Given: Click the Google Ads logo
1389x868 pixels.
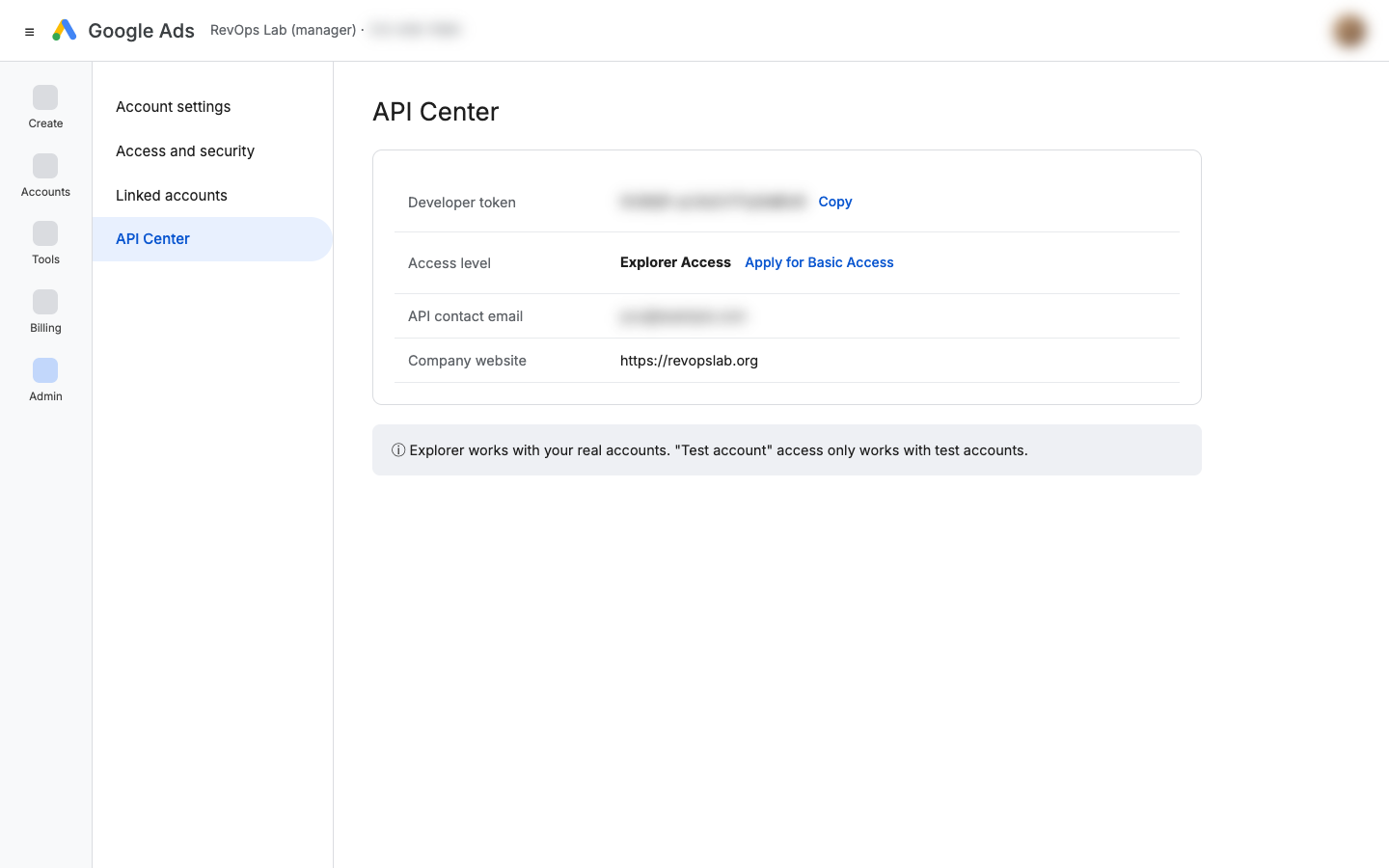Looking at the screenshot, I should [65, 31].
